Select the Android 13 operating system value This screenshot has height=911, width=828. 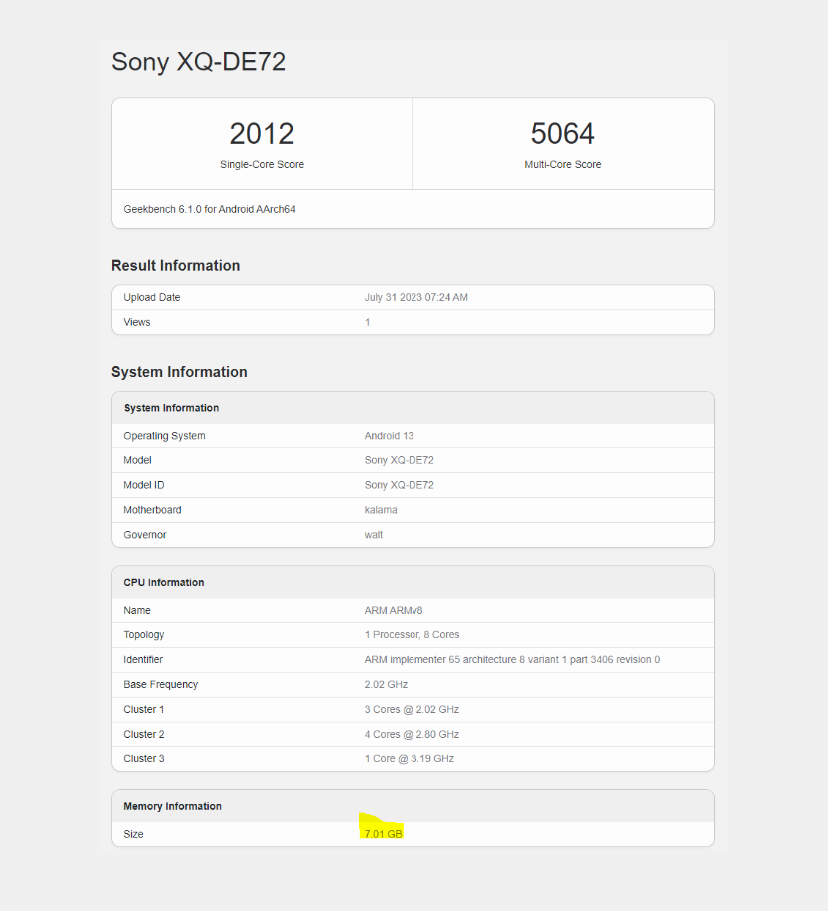click(389, 436)
